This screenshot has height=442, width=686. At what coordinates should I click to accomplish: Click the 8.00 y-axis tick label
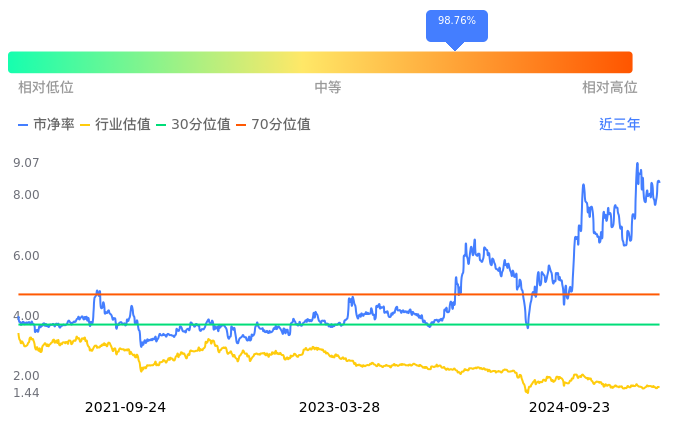[x=26, y=195]
